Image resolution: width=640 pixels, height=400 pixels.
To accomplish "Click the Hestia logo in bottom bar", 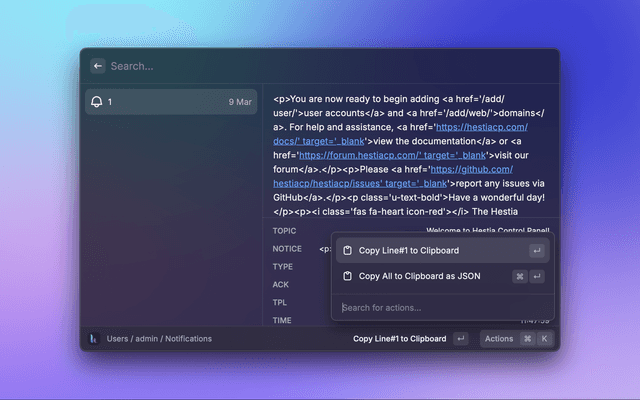I will (94, 339).
